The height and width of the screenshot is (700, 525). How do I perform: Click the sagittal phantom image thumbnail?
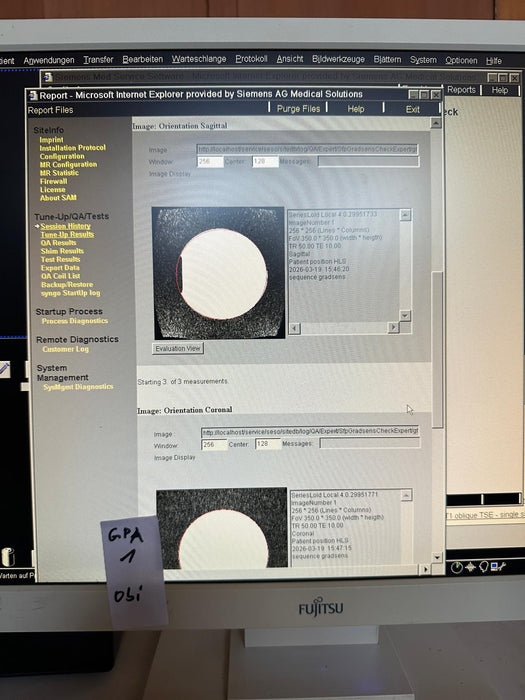point(218,273)
